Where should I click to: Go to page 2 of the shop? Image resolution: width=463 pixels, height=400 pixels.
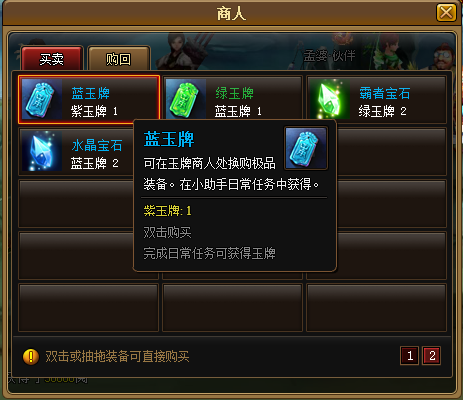[432, 356]
